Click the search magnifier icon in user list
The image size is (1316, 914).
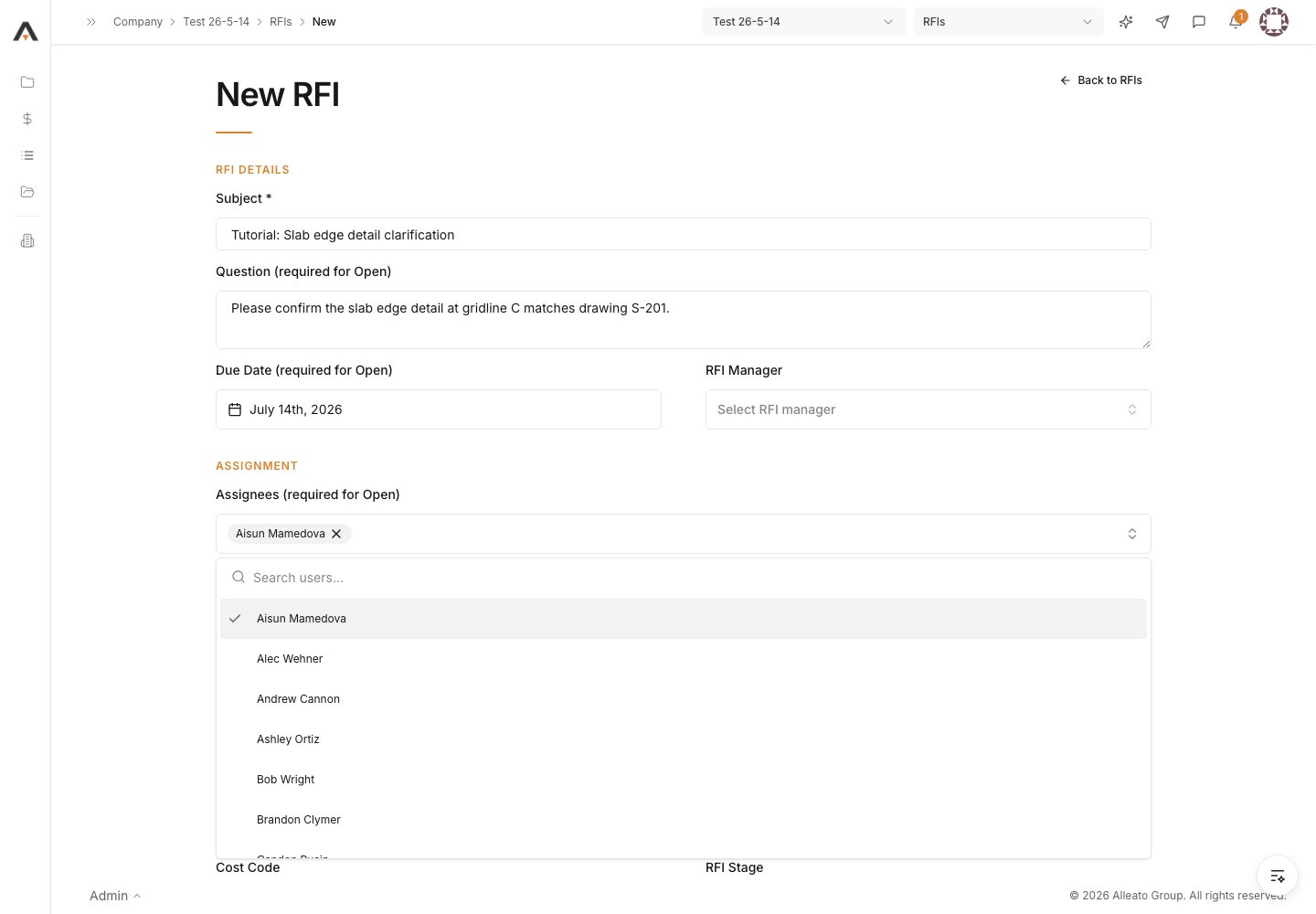(239, 578)
